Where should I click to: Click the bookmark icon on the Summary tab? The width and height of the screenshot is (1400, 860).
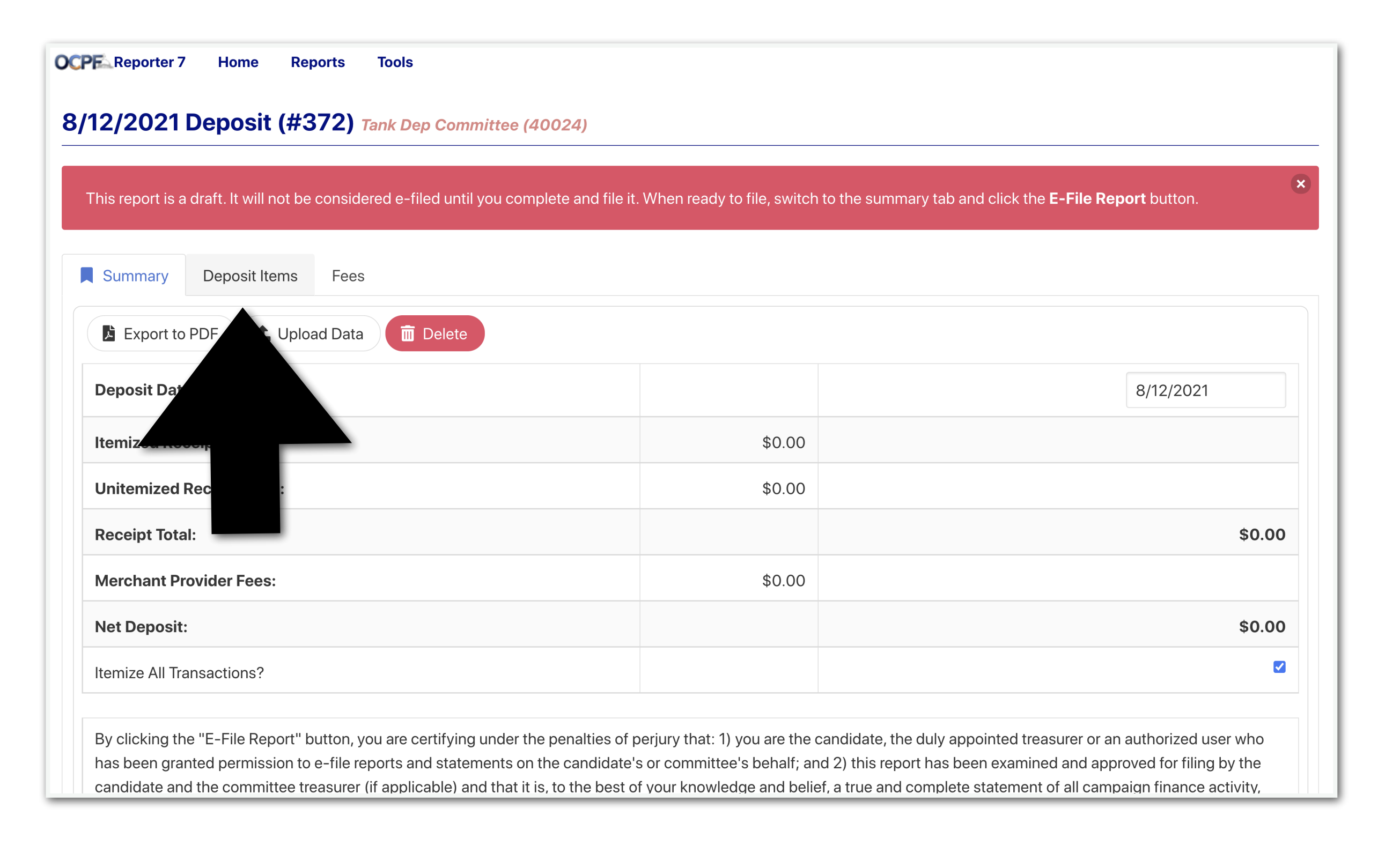(x=86, y=275)
